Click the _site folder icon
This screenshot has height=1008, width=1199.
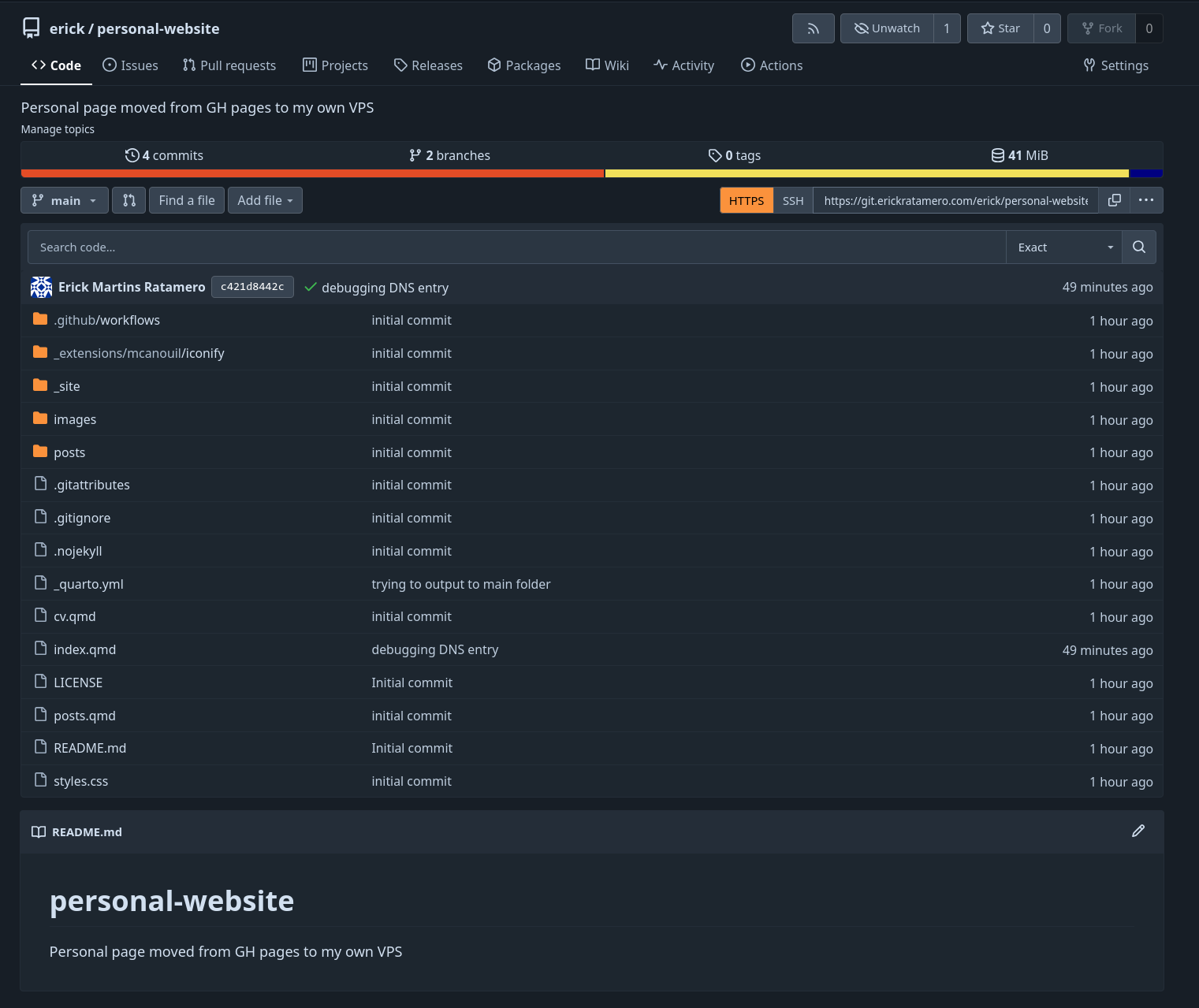click(40, 385)
